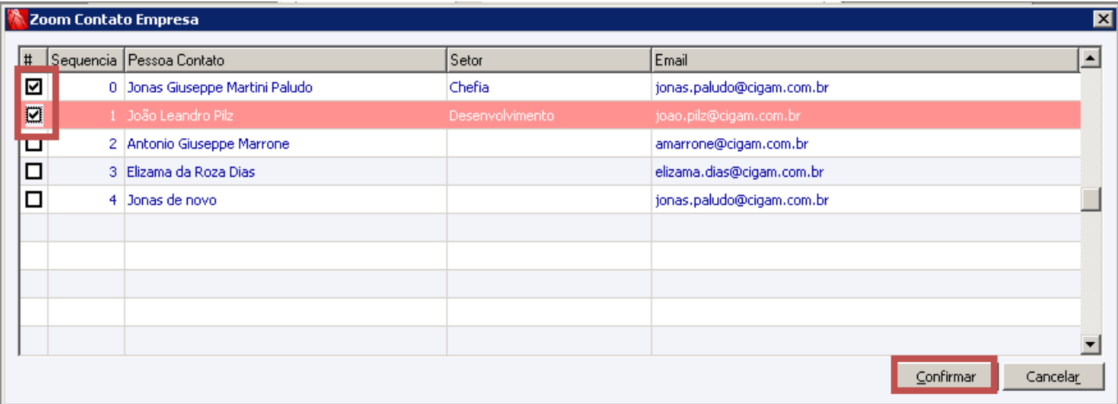Click the Zoom Contato Empresa title icon
Image resolution: width=1118 pixels, height=404 pixels.
click(15, 19)
